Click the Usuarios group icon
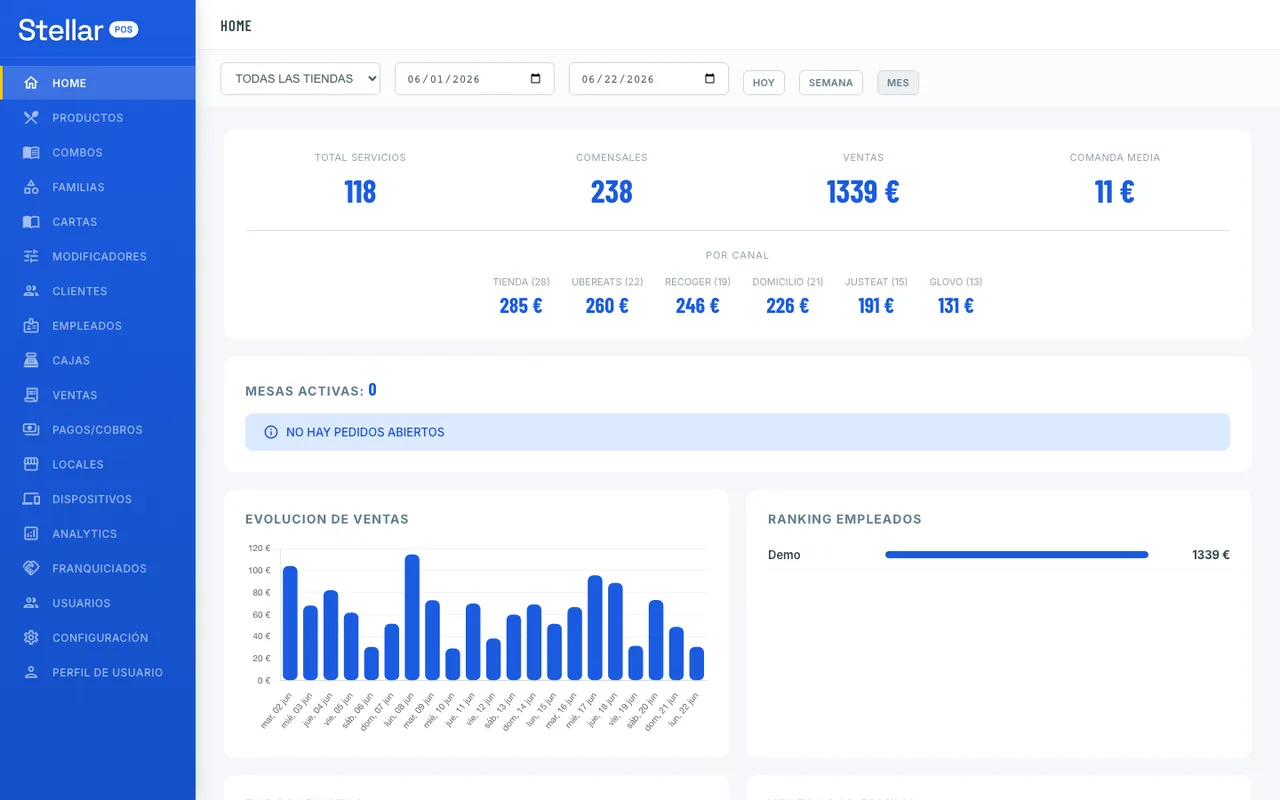This screenshot has width=1280, height=800. pyautogui.click(x=31, y=603)
